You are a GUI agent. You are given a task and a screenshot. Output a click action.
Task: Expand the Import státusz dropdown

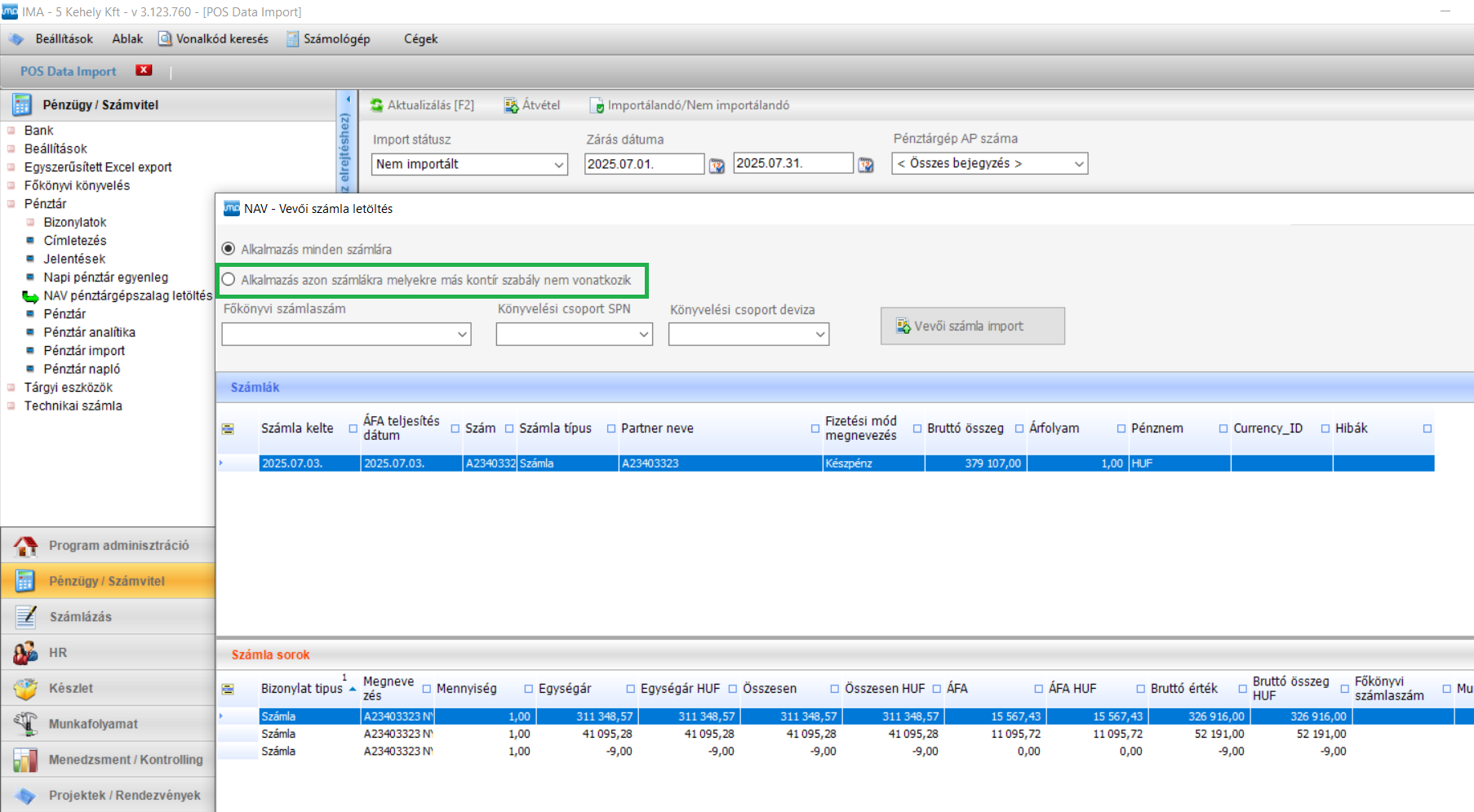(559, 165)
